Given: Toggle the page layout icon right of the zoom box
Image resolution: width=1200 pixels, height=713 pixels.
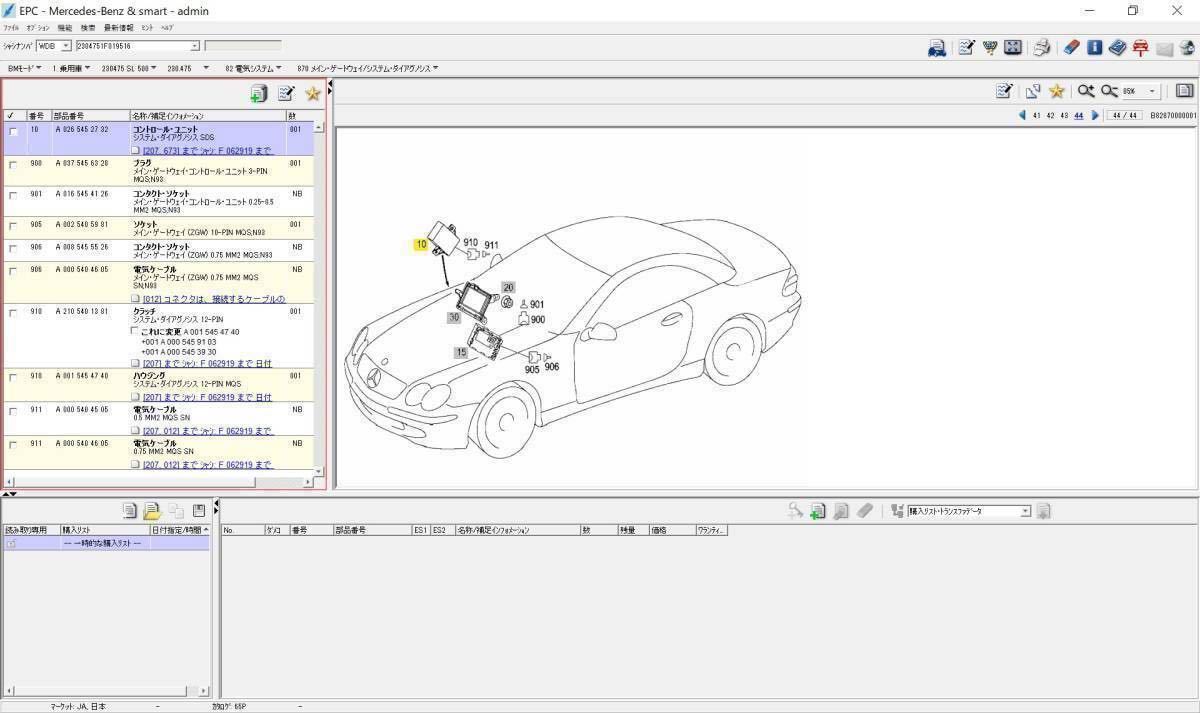Looking at the screenshot, I should pyautogui.click(x=1184, y=91).
